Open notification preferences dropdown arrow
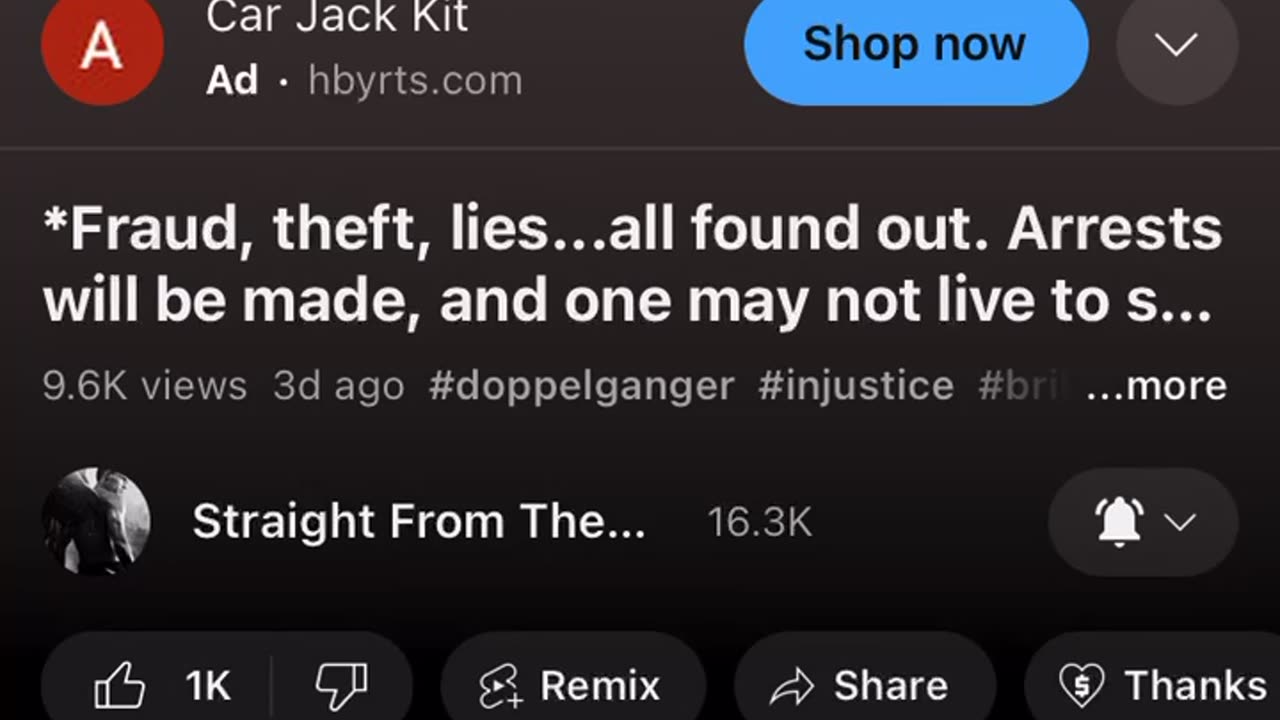1280x720 pixels. 1181,522
